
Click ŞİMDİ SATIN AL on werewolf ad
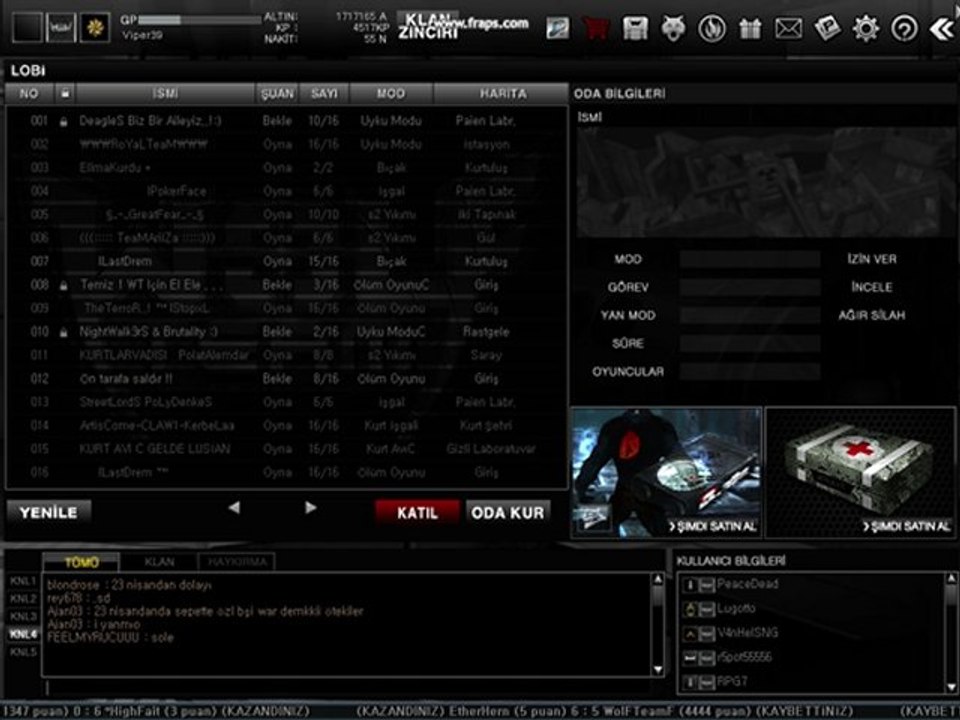pos(713,527)
